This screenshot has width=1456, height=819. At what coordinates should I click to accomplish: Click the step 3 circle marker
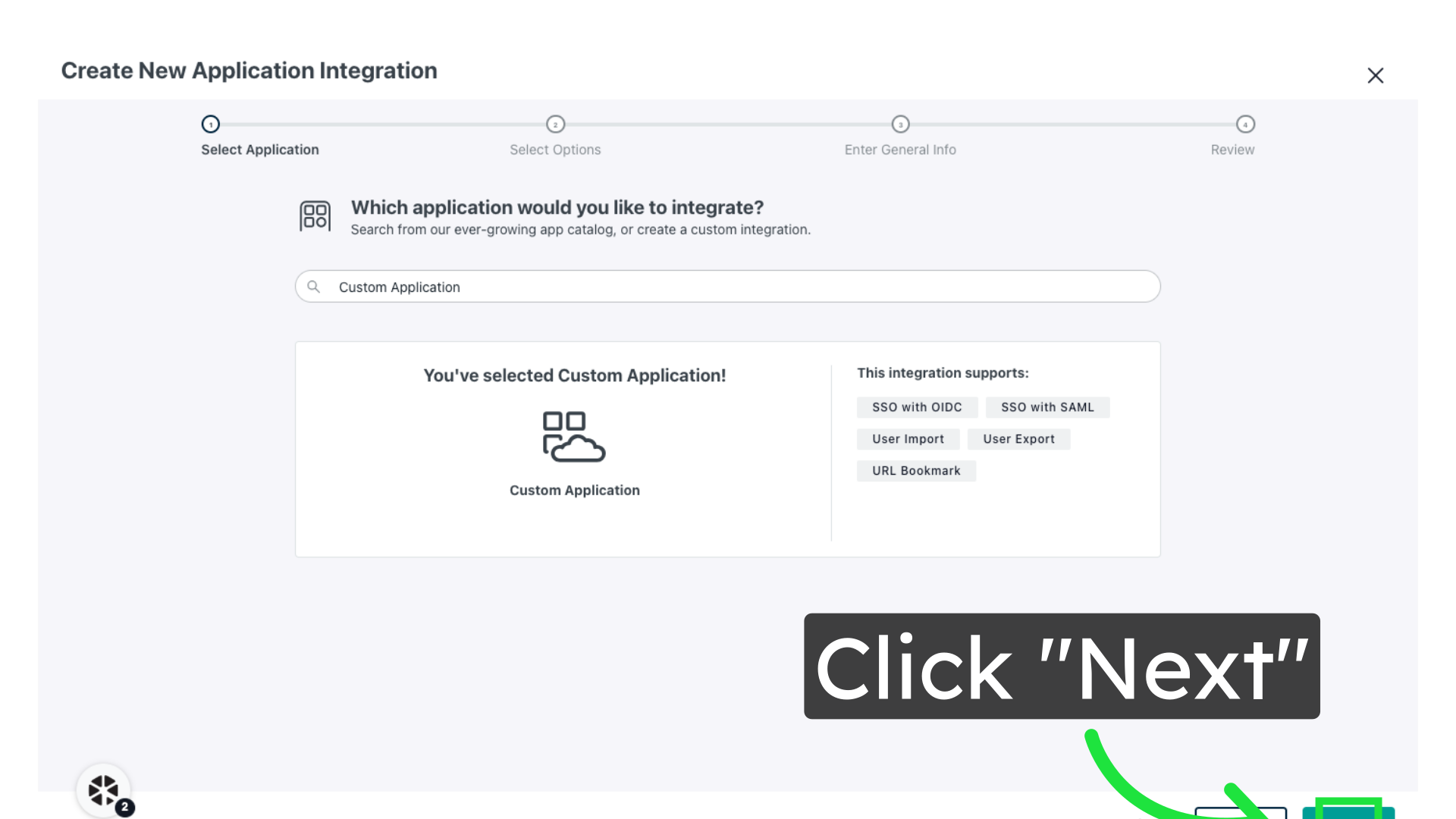[x=900, y=124]
